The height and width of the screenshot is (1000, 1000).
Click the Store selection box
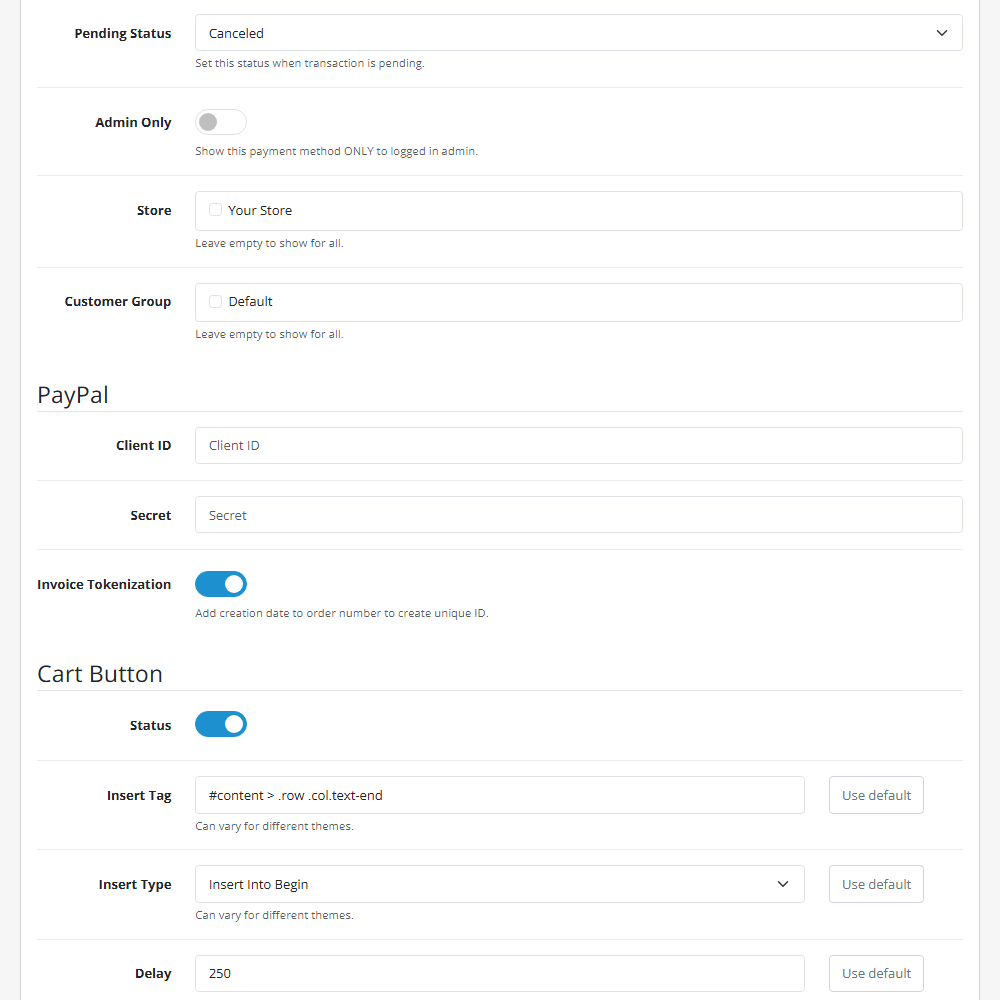pos(578,210)
